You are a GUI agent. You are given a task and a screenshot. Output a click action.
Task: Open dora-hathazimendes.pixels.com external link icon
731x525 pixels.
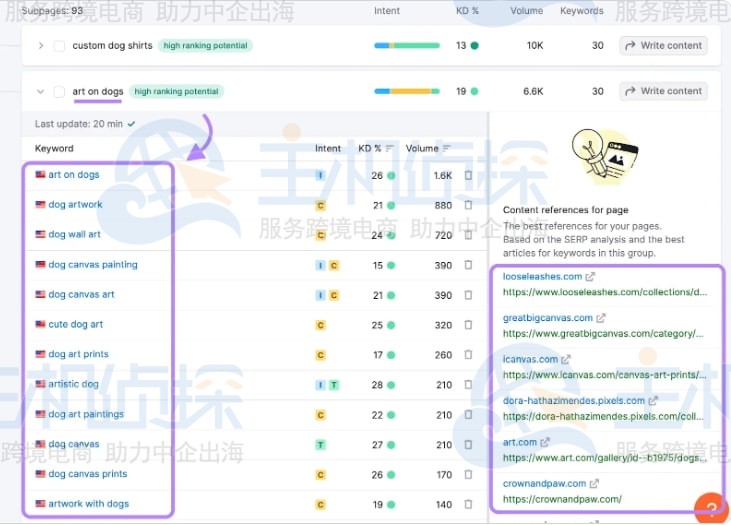[653, 401]
